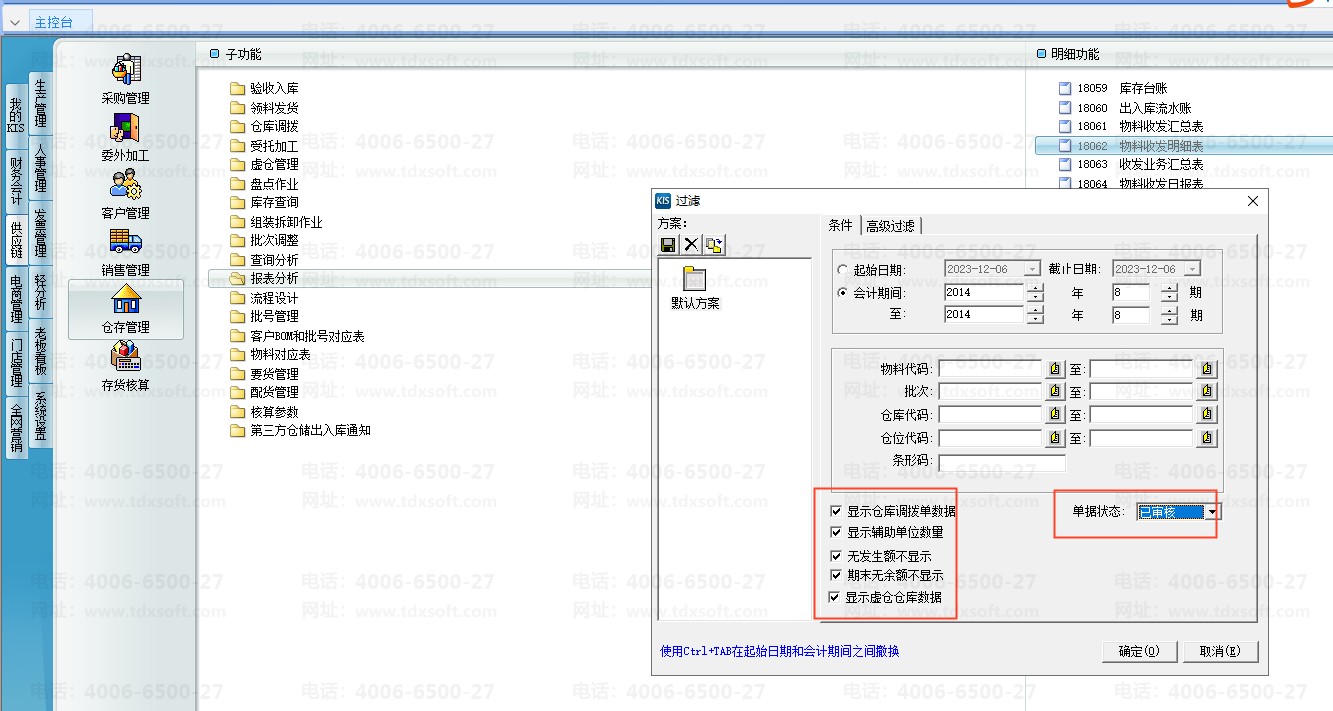Switch to the 高级过滤 tab
The height and width of the screenshot is (711, 1333).
pos(890,226)
